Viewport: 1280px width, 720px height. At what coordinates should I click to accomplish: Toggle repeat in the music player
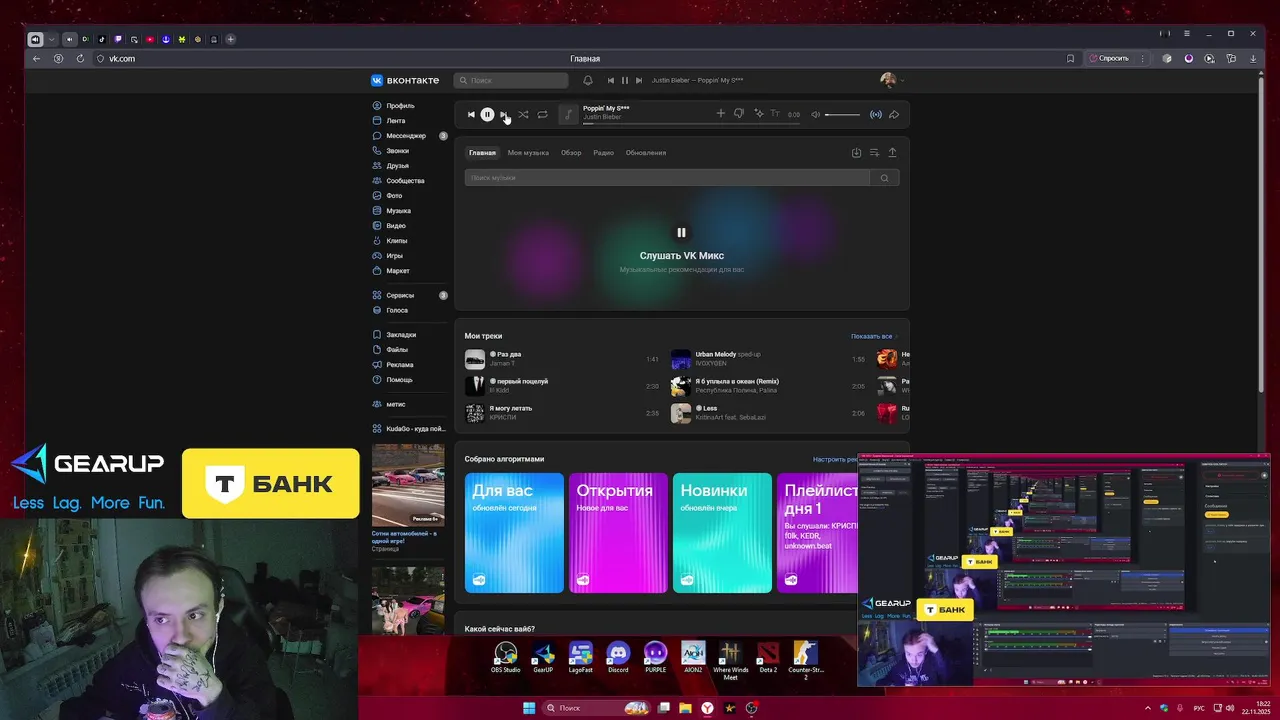[x=542, y=114]
